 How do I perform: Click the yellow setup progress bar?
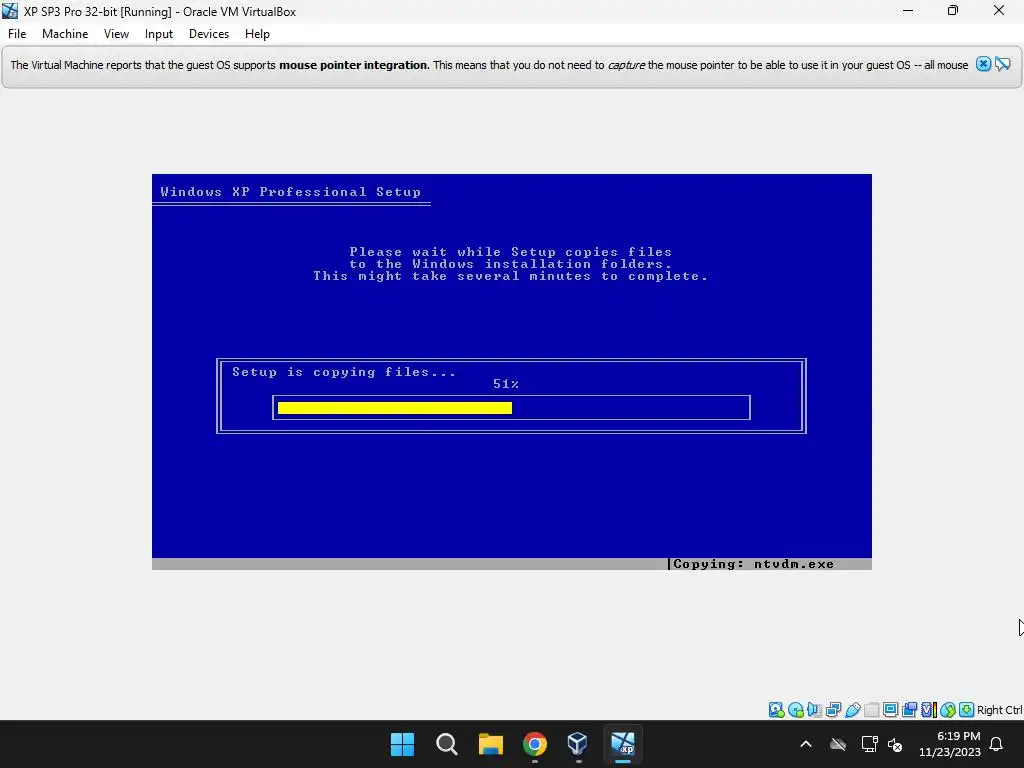pos(394,408)
